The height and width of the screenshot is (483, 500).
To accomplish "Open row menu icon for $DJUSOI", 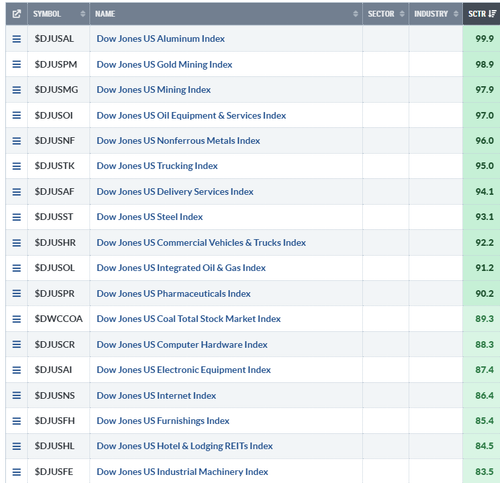I will (x=17, y=115).
